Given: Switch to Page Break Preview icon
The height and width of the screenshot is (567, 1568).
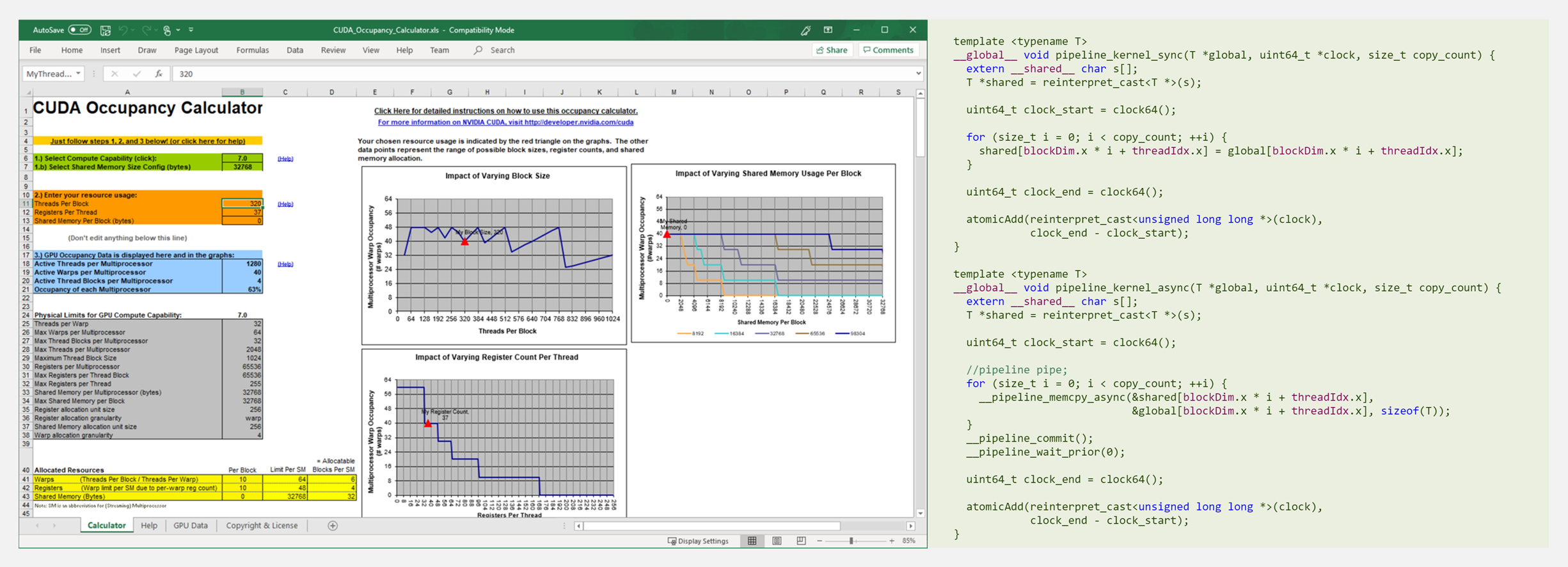Looking at the screenshot, I should 801,541.
